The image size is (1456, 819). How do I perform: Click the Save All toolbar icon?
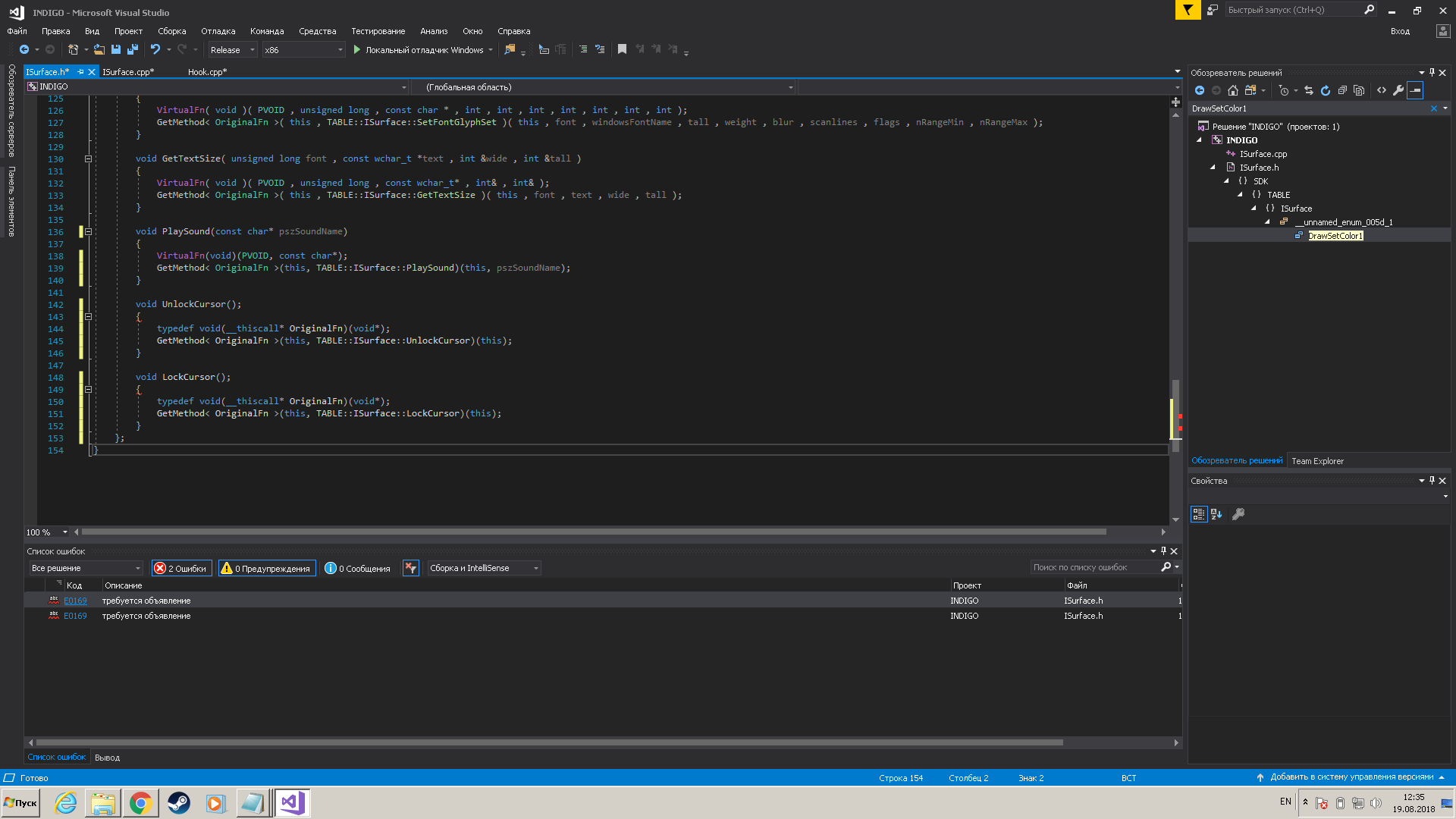tap(133, 49)
